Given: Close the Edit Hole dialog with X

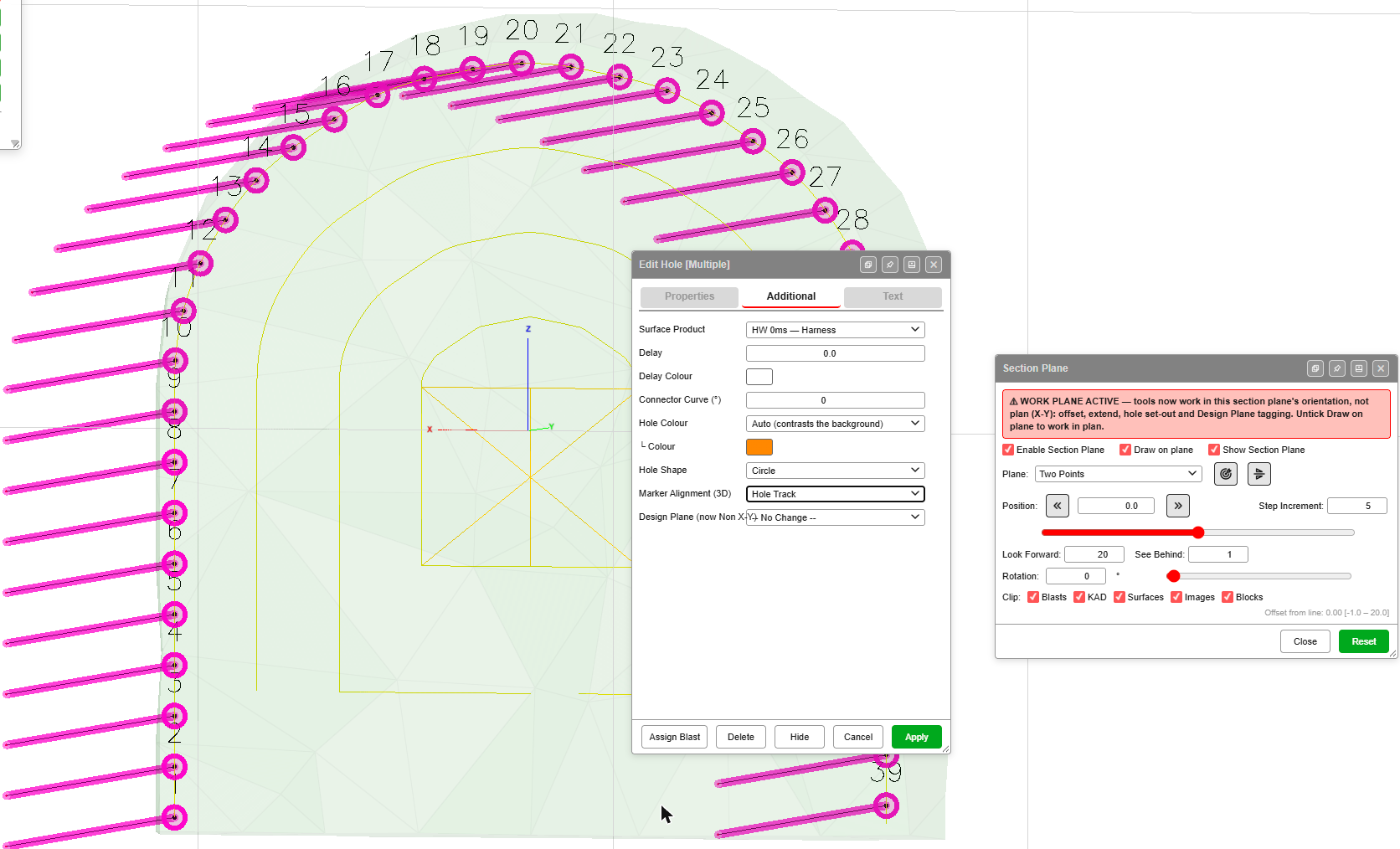Looking at the screenshot, I should (933, 265).
